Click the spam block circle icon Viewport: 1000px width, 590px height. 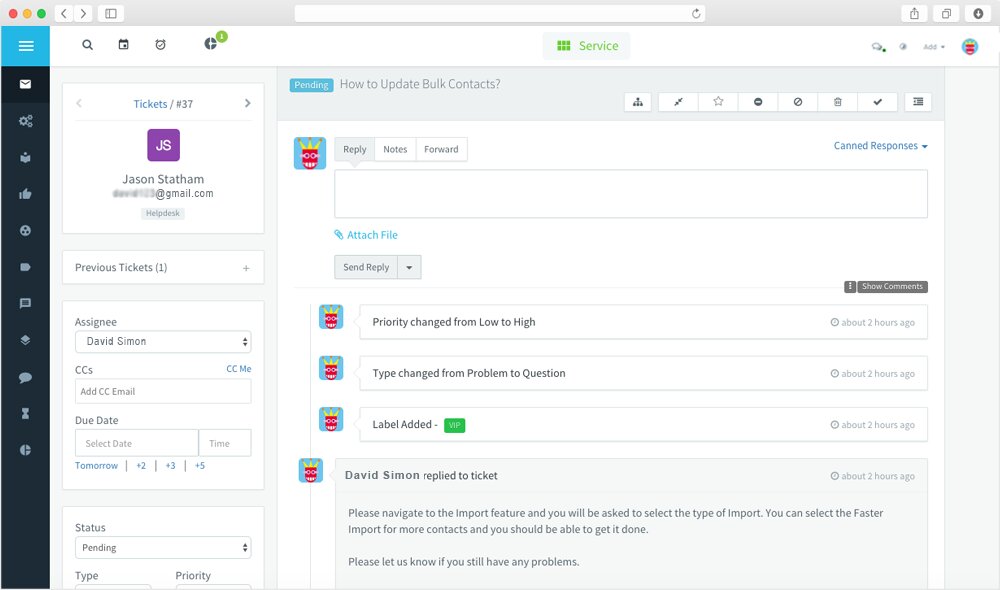click(x=798, y=102)
